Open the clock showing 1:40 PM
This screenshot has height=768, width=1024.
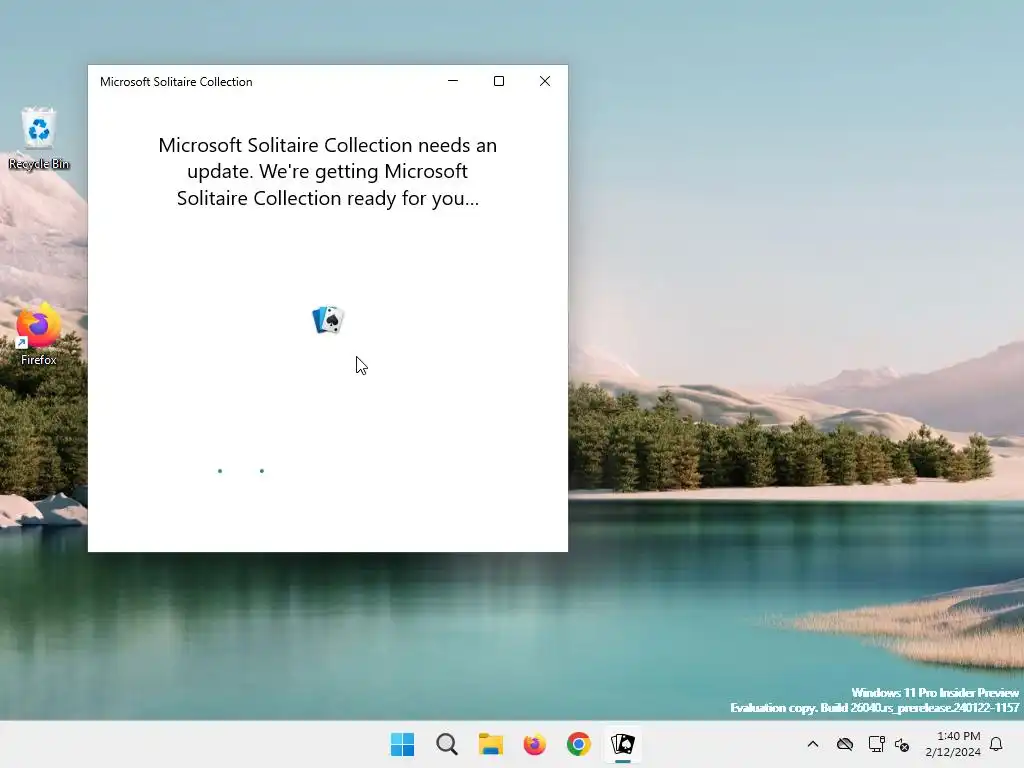(953, 744)
